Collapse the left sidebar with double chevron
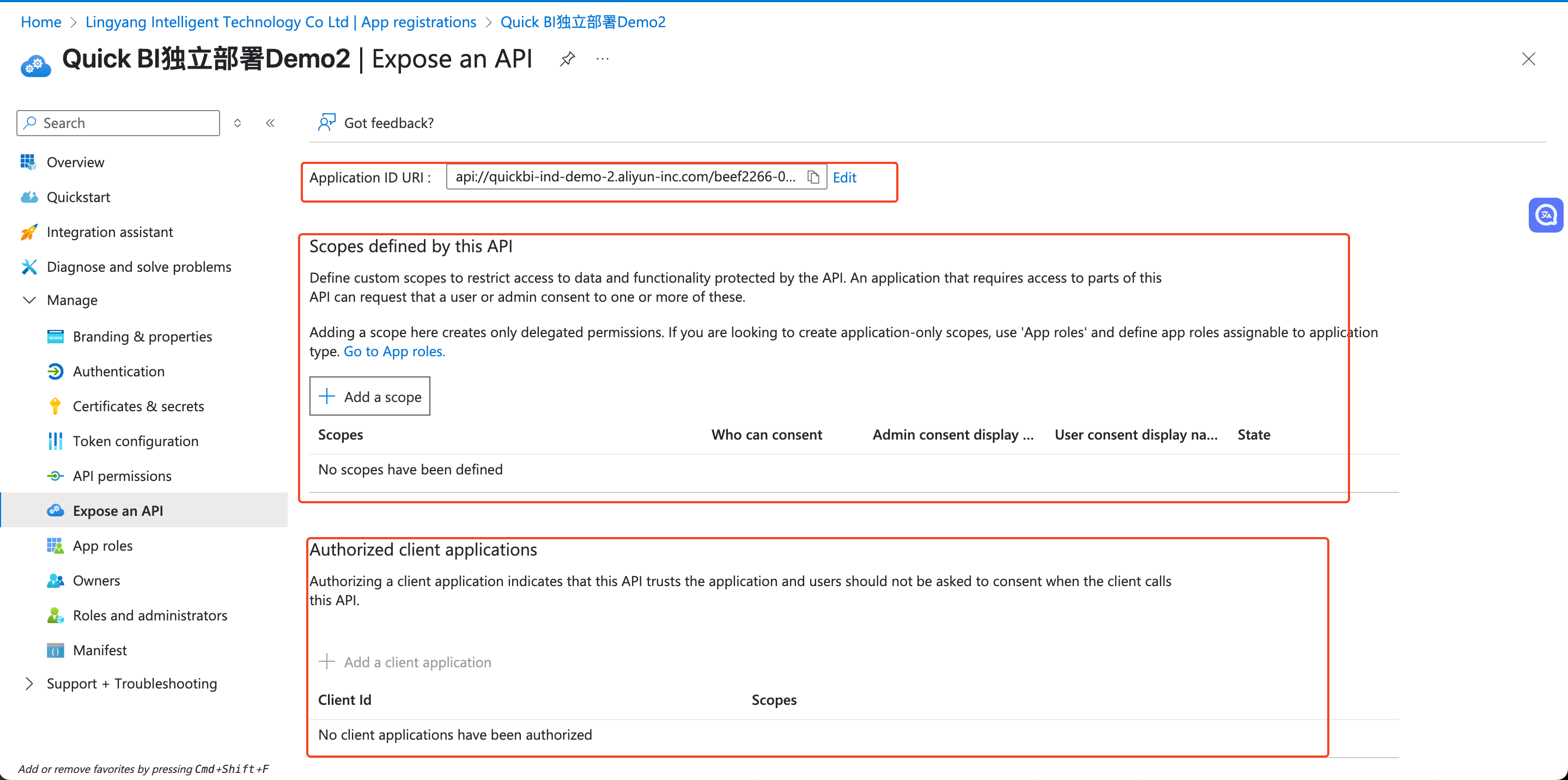The width and height of the screenshot is (1568, 780). pyautogui.click(x=270, y=123)
